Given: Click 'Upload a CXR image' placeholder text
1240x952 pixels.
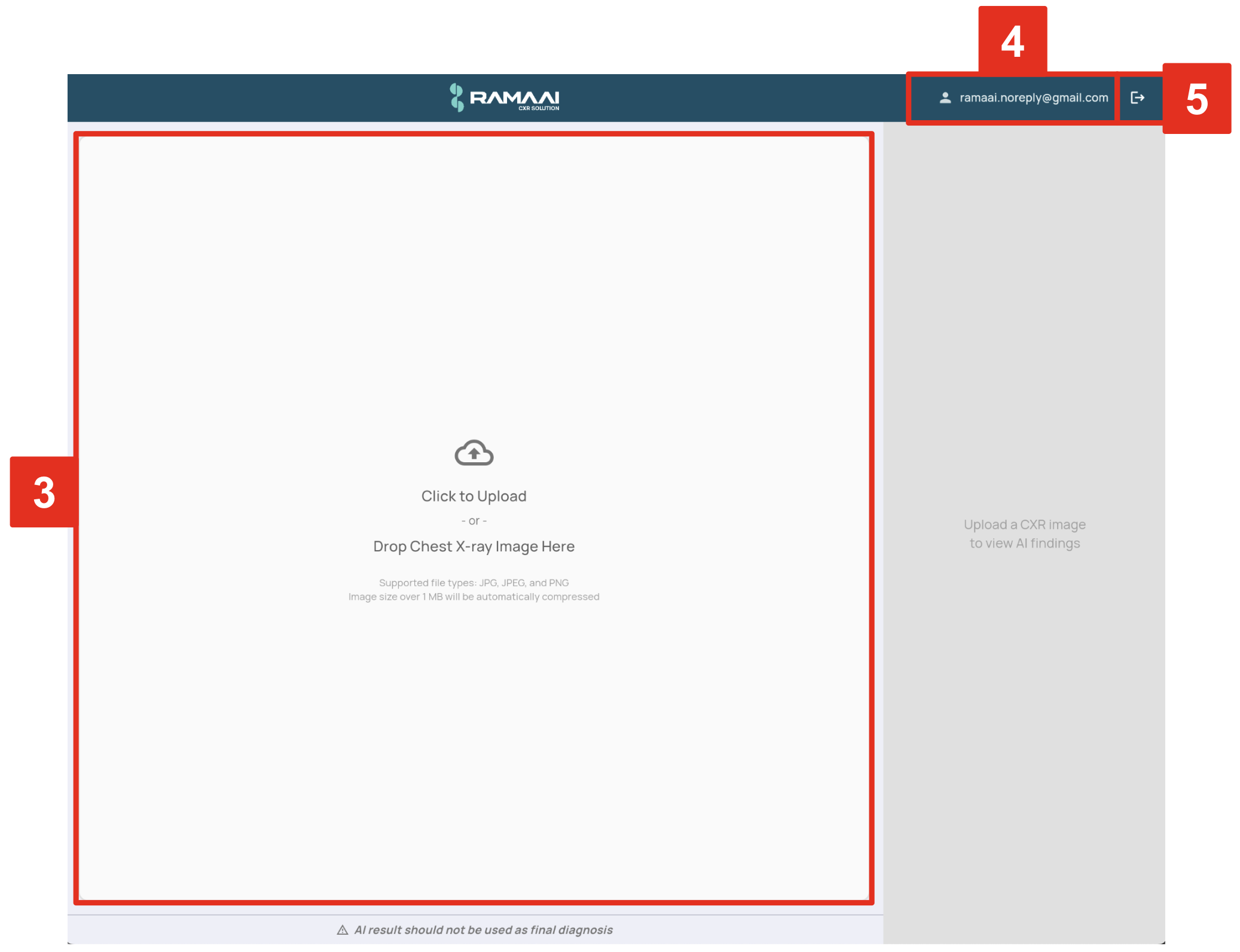Looking at the screenshot, I should pos(1024,524).
